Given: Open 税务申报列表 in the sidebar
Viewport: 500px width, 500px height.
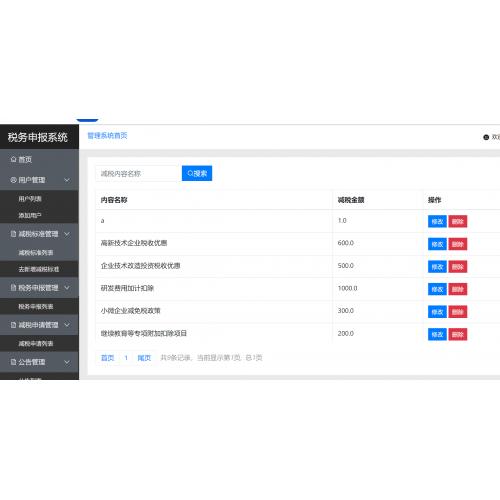Looking at the screenshot, I should 36,306.
